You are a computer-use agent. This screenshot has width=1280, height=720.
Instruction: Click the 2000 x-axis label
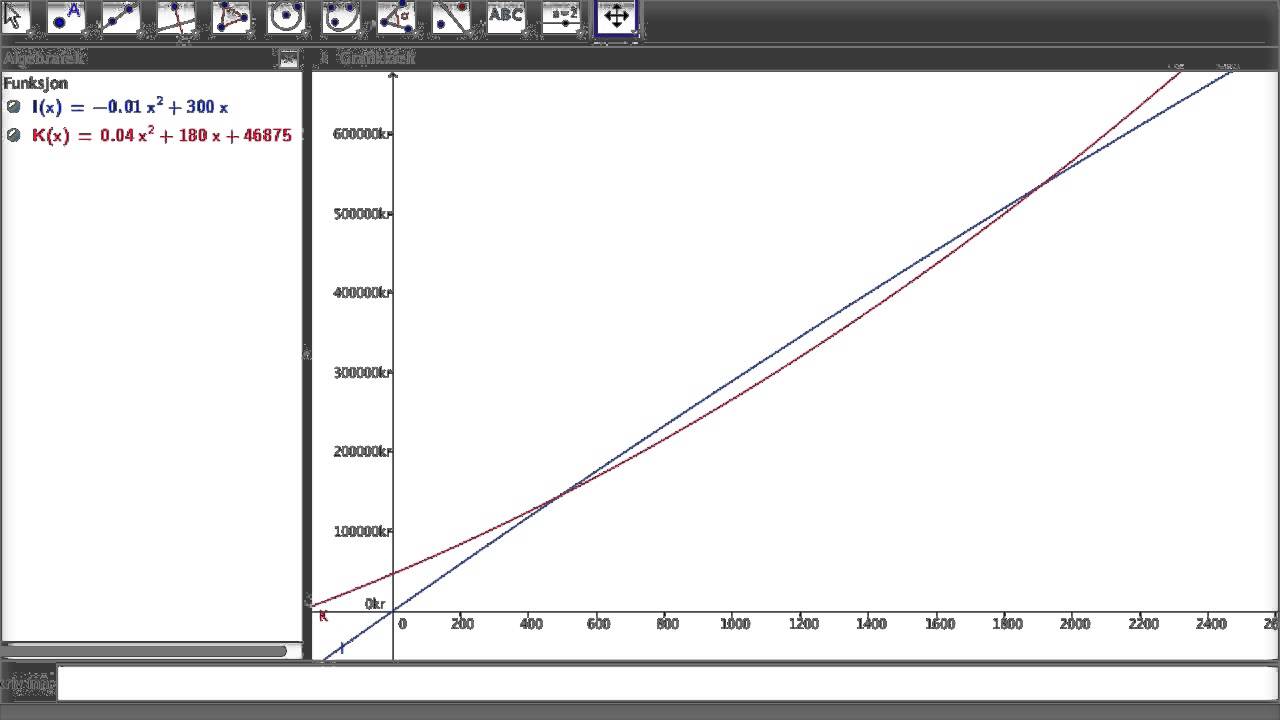tap(1075, 624)
